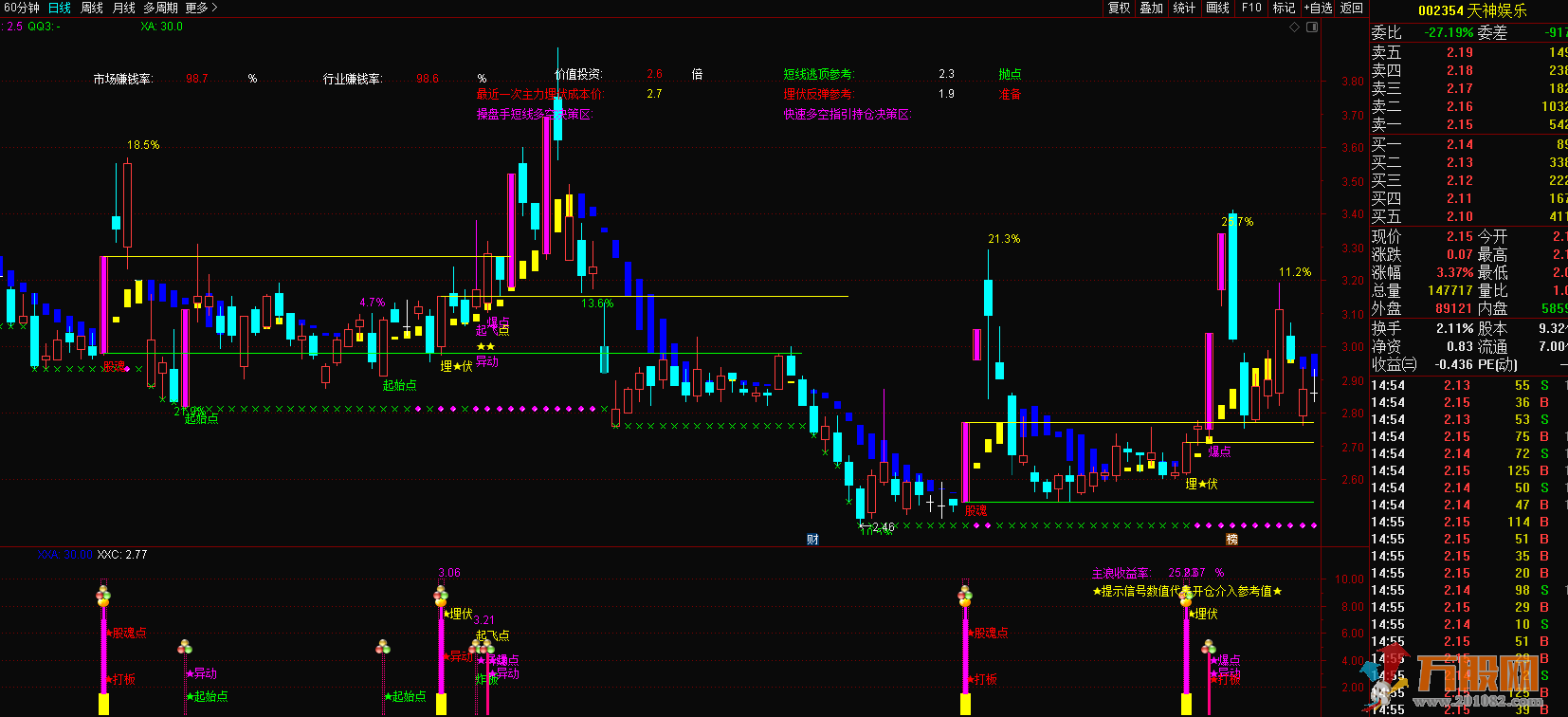Select the 多周期 multi-period view

(161, 8)
